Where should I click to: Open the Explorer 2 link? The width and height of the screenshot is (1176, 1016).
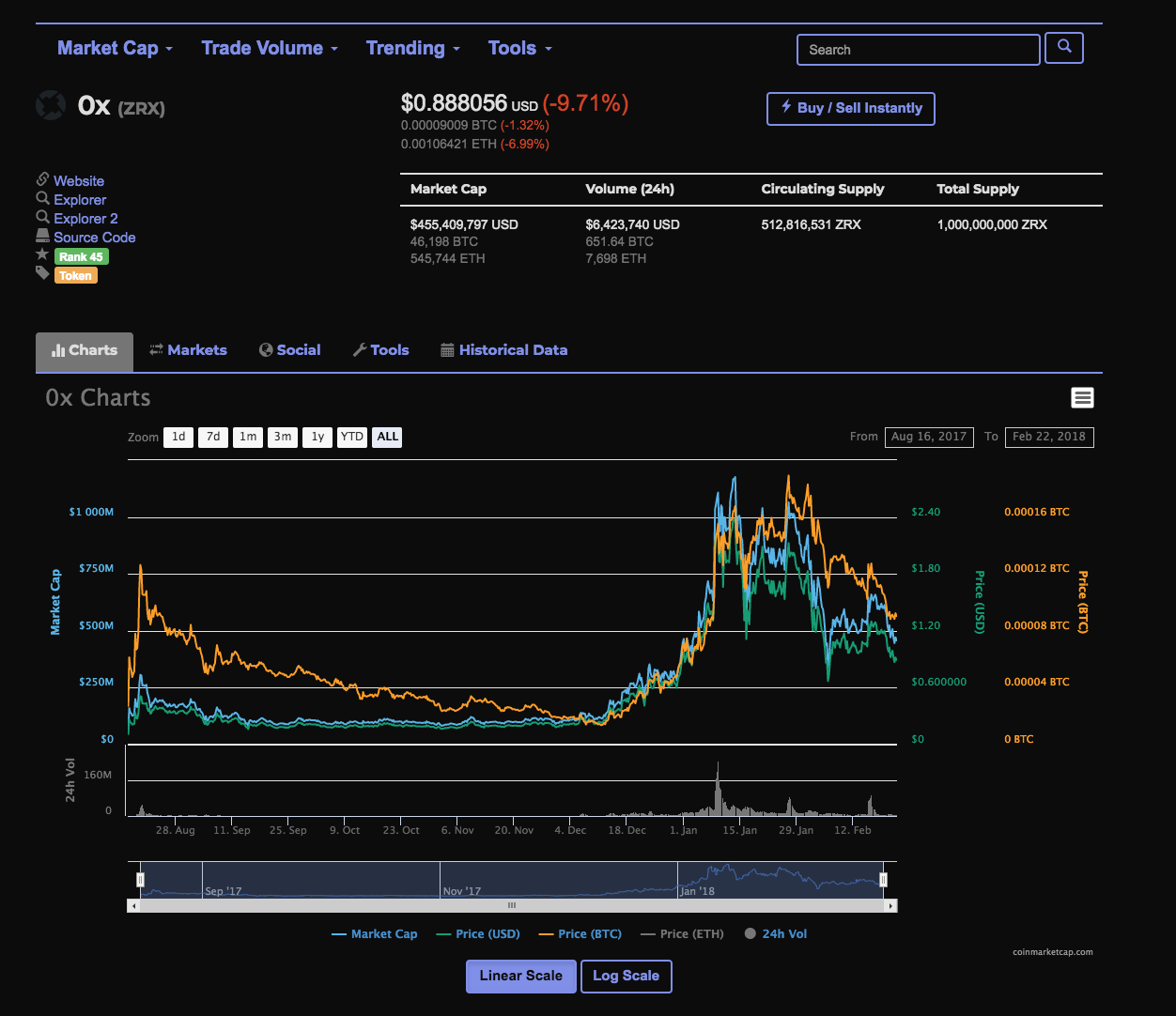85,219
